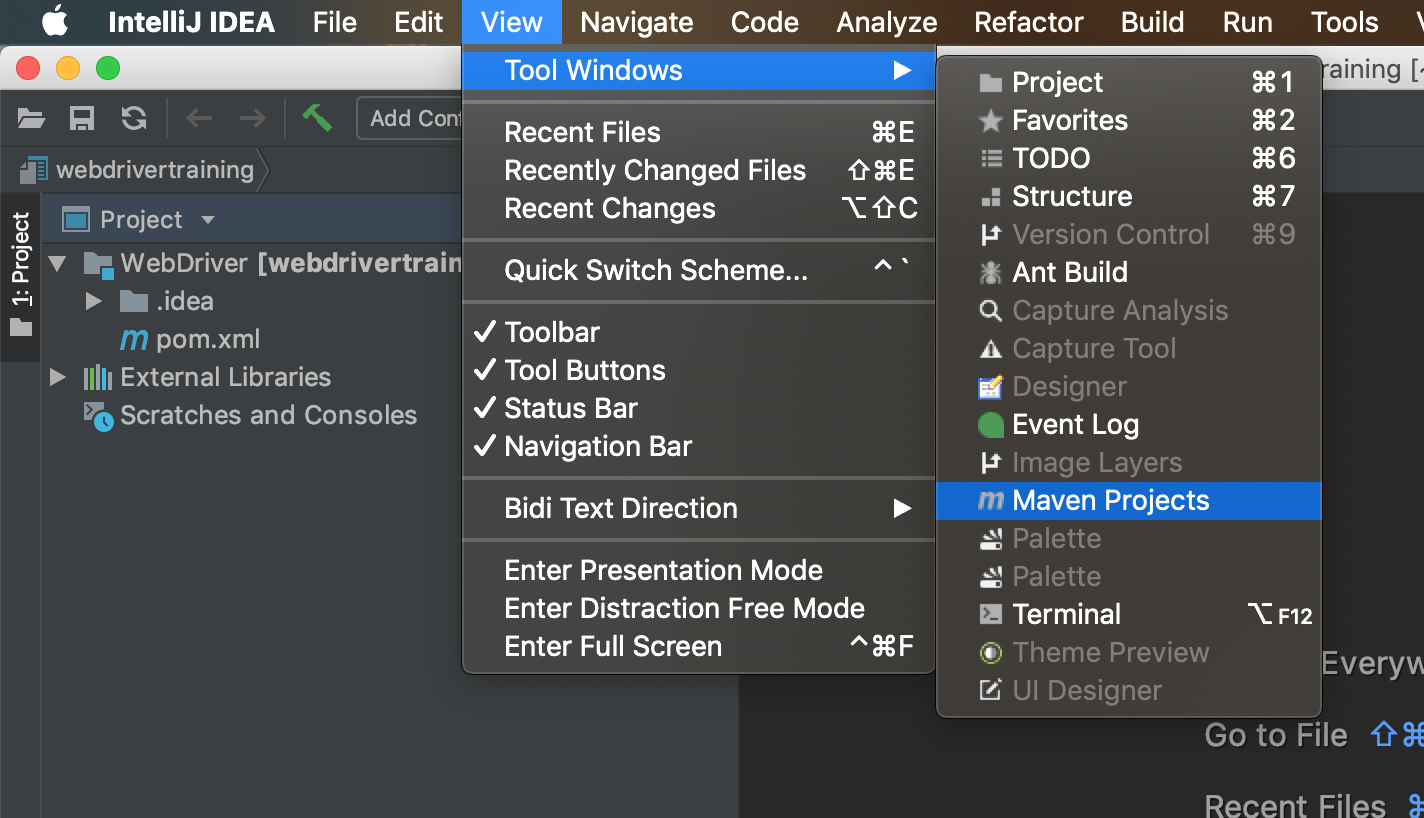Toggle the Navigation Bar option

[x=597, y=446]
